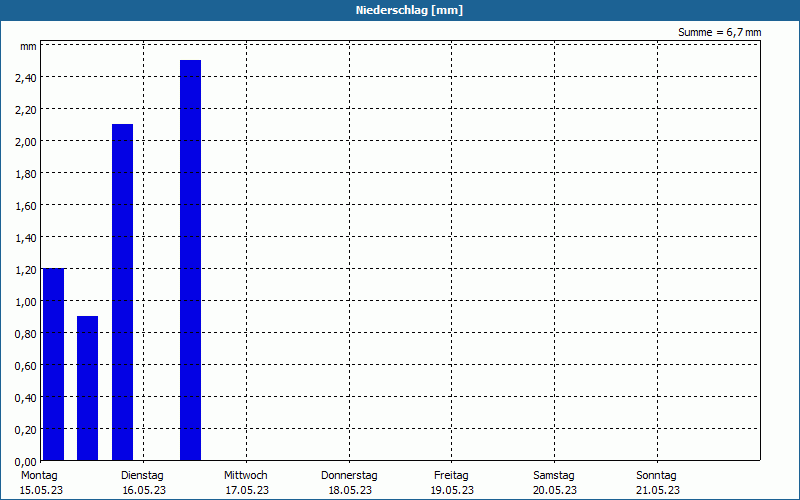Screen dimensions: 800x500
Task: Select the 2,10 mm blue bar
Action: (x=122, y=292)
